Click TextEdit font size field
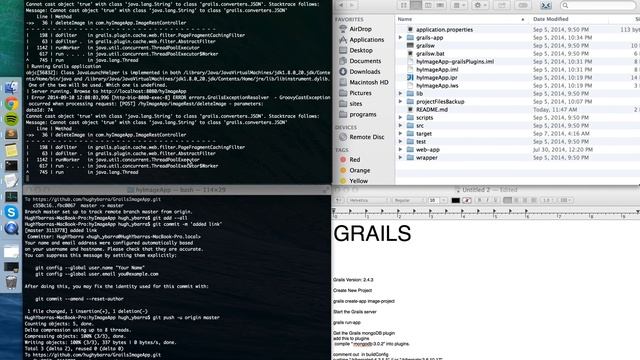The image size is (640, 360). click(x=433, y=200)
